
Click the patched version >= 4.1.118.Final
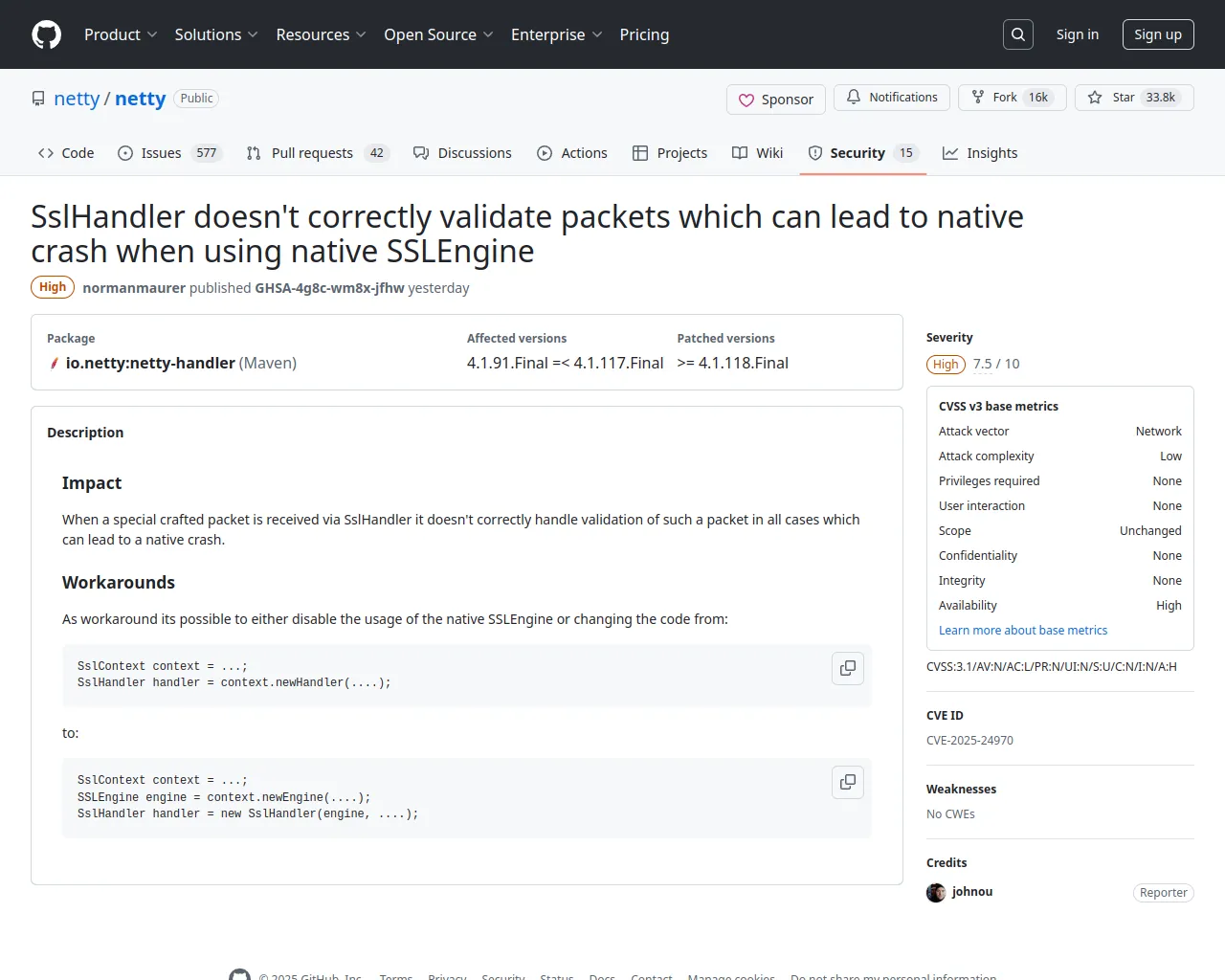click(x=733, y=364)
